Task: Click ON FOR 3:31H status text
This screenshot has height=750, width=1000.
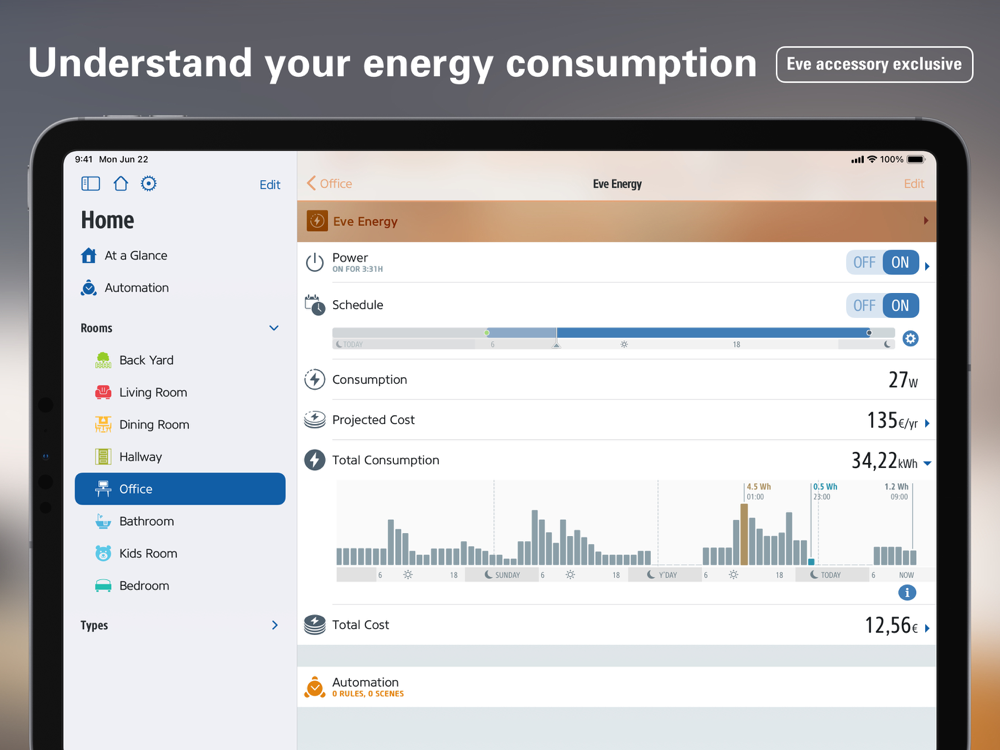Action: coord(357,269)
